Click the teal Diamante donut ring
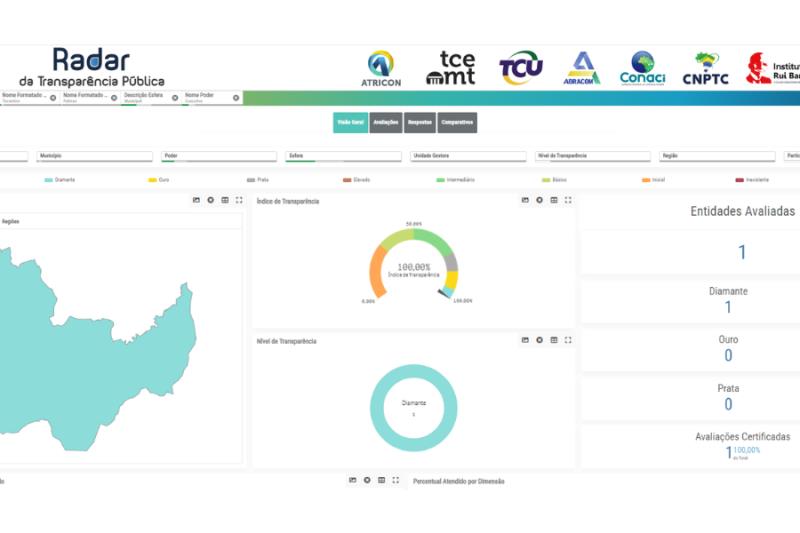This screenshot has height=533, width=800. (x=377, y=407)
